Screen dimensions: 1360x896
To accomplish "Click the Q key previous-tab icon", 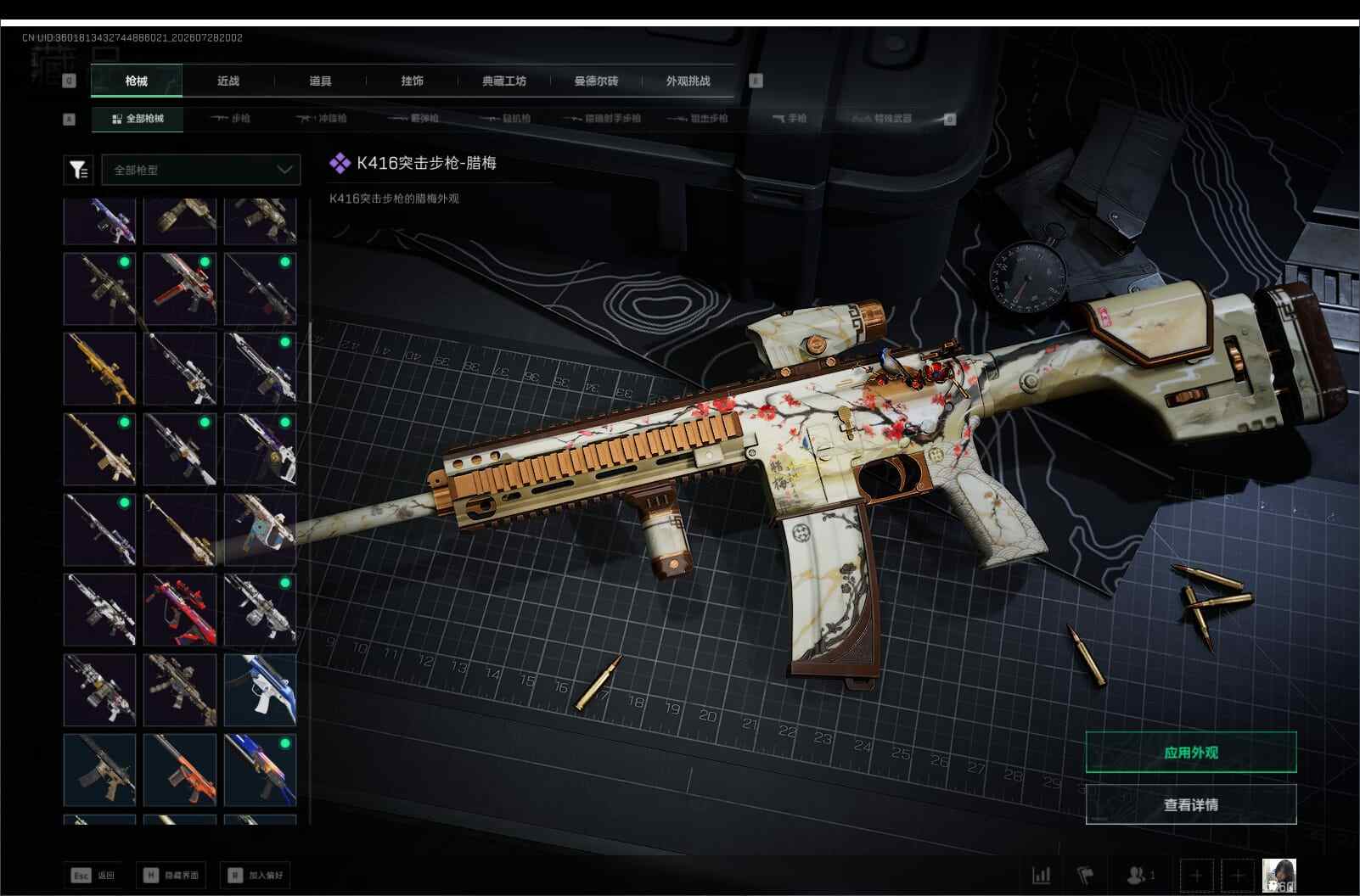I will (70, 81).
